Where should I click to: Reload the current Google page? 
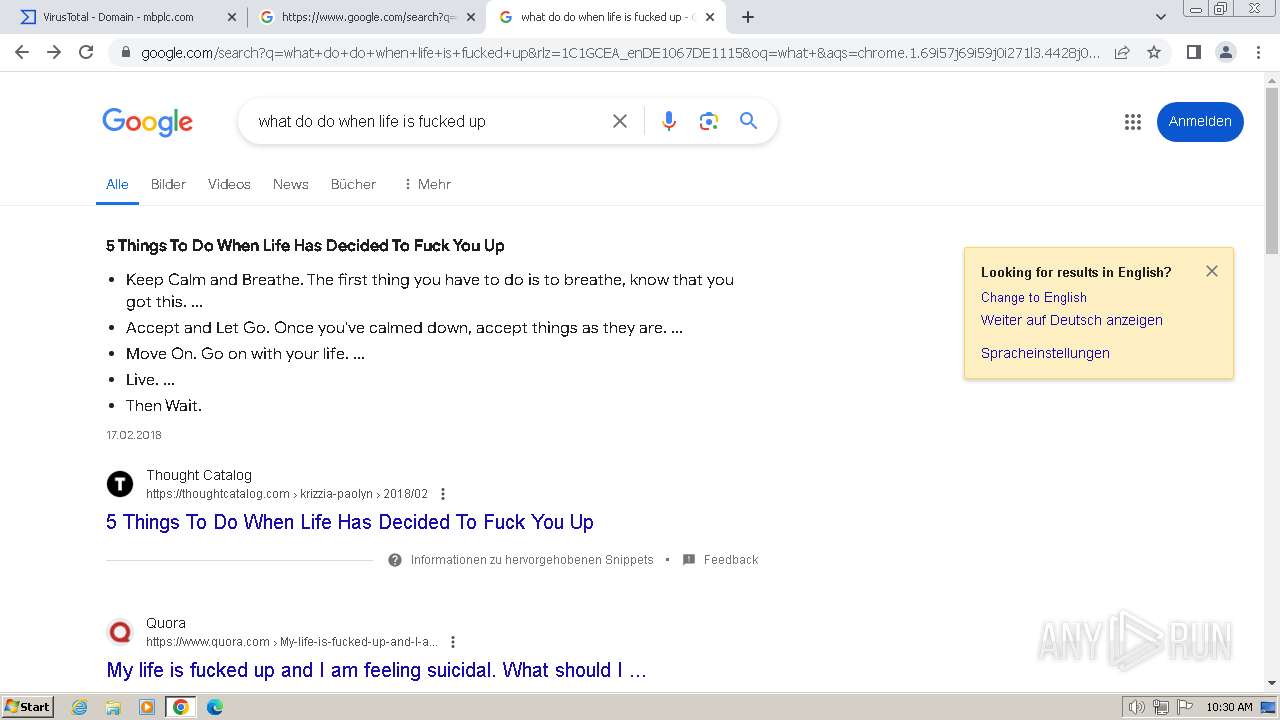(x=86, y=52)
